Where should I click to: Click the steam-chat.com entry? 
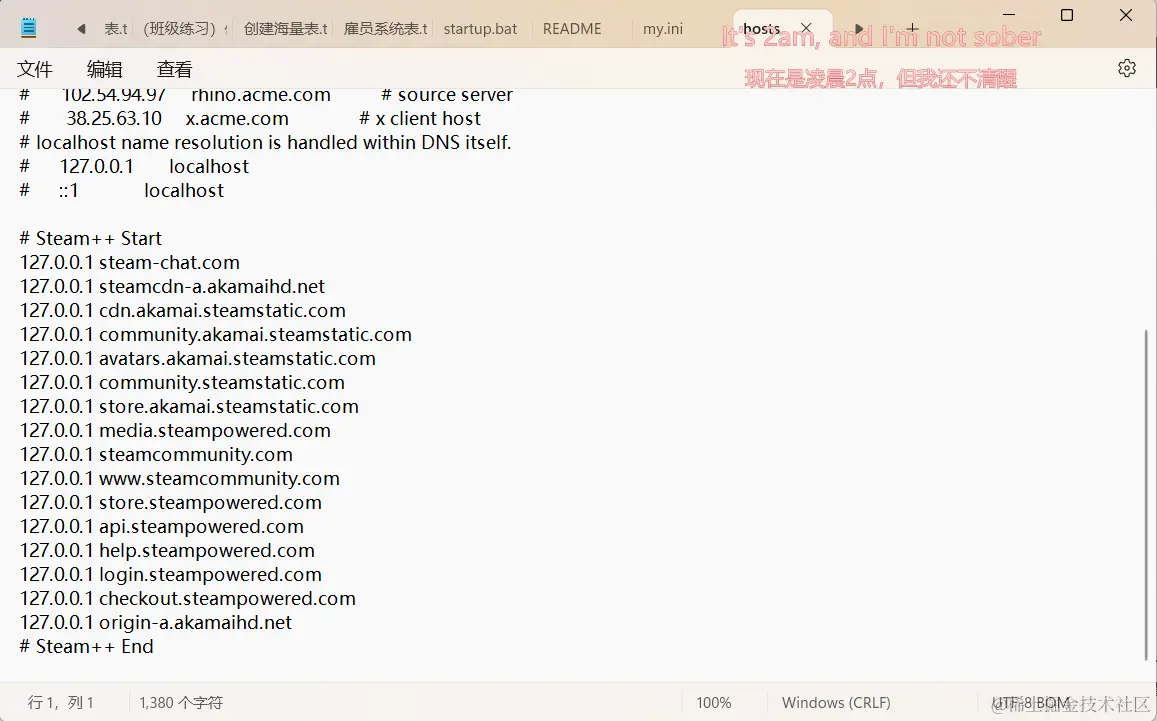point(130,263)
